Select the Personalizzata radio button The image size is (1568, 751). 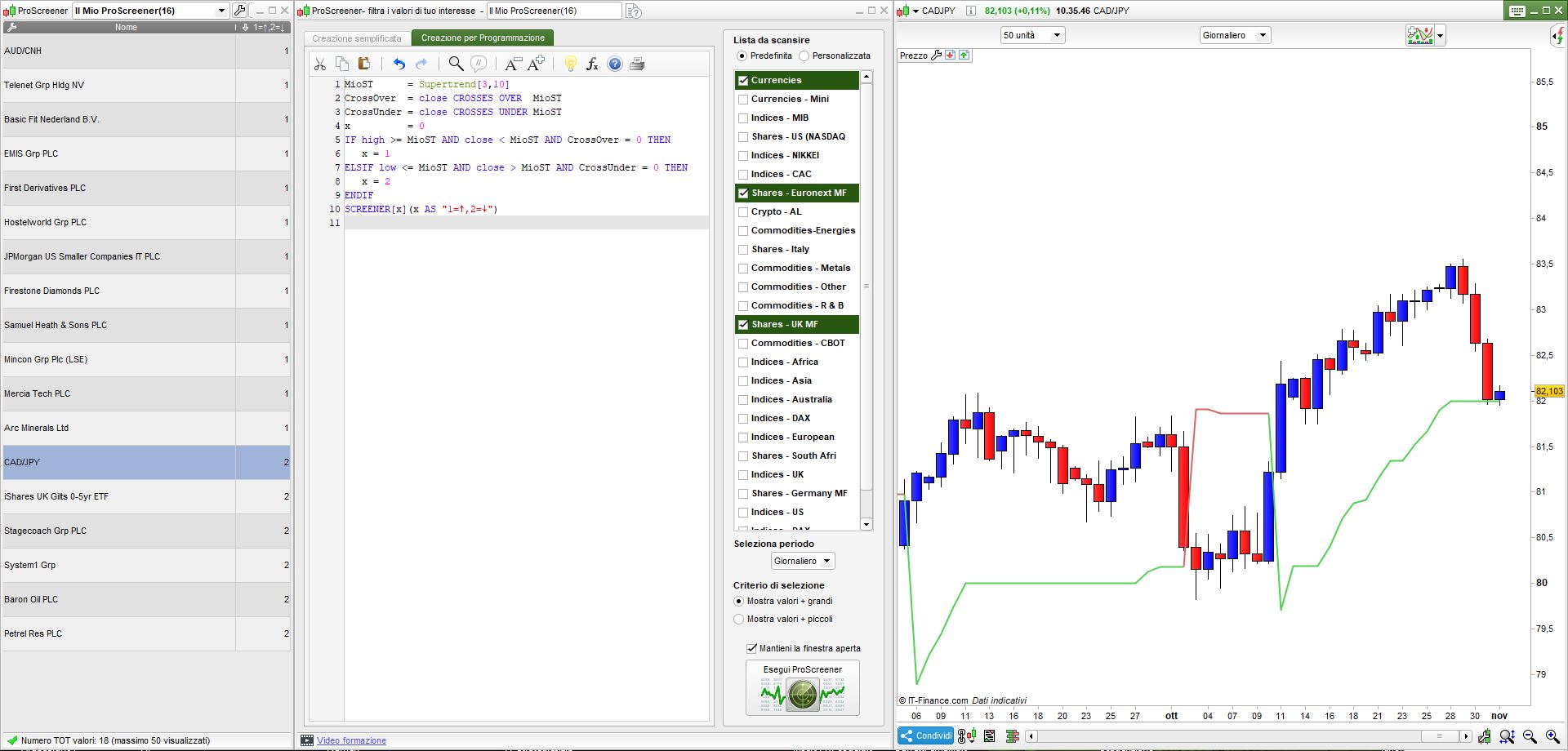coord(804,56)
